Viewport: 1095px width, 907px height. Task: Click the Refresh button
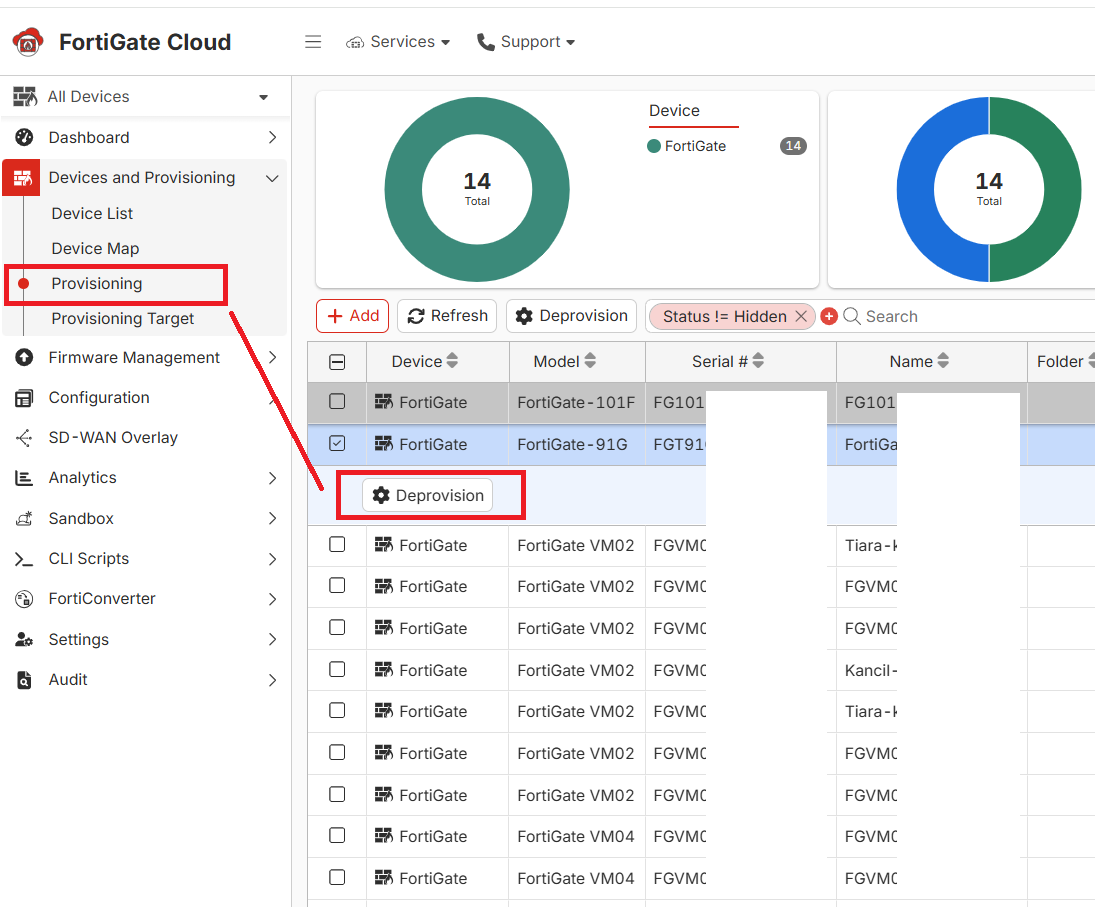448,316
